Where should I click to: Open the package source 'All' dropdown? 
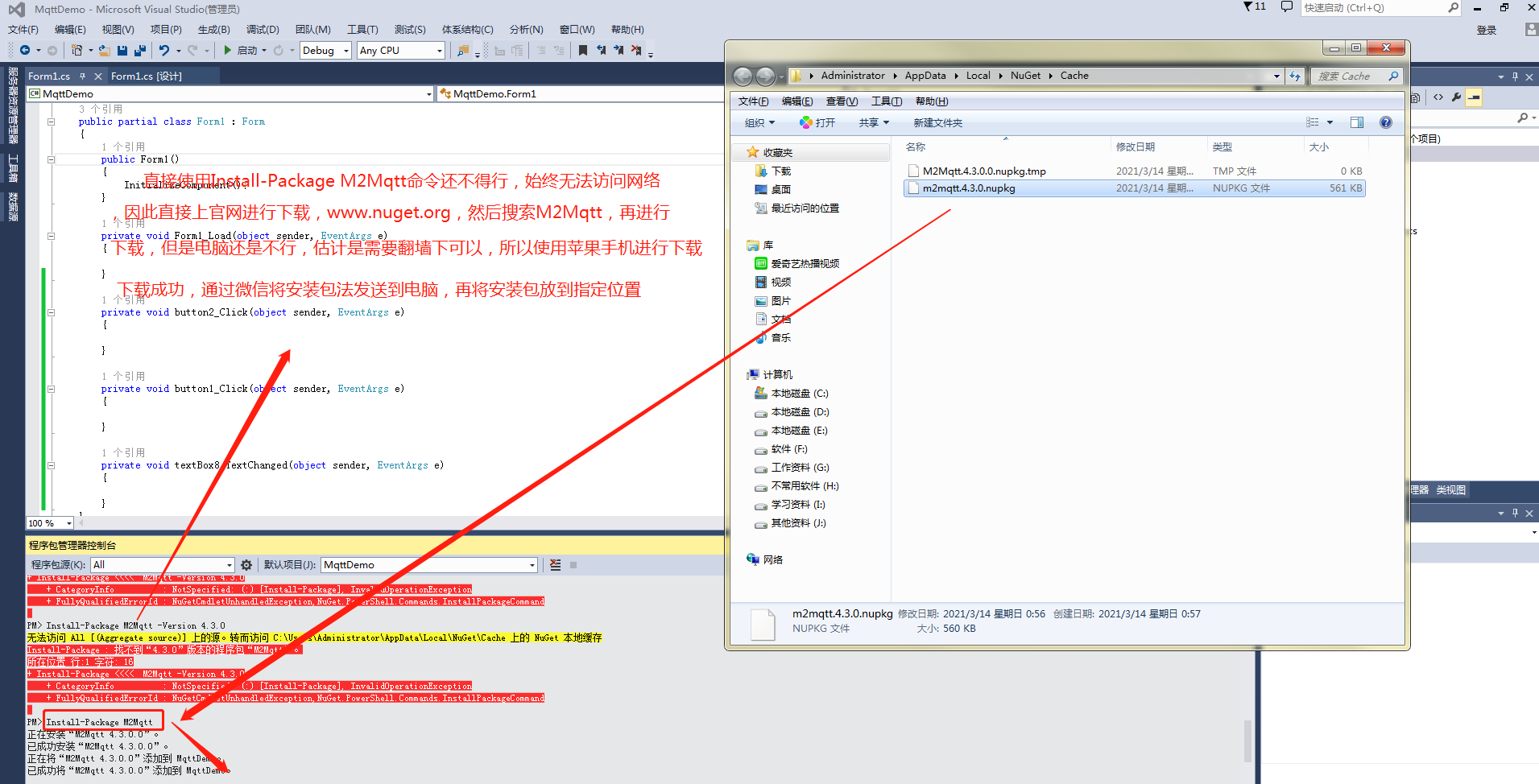click(163, 565)
